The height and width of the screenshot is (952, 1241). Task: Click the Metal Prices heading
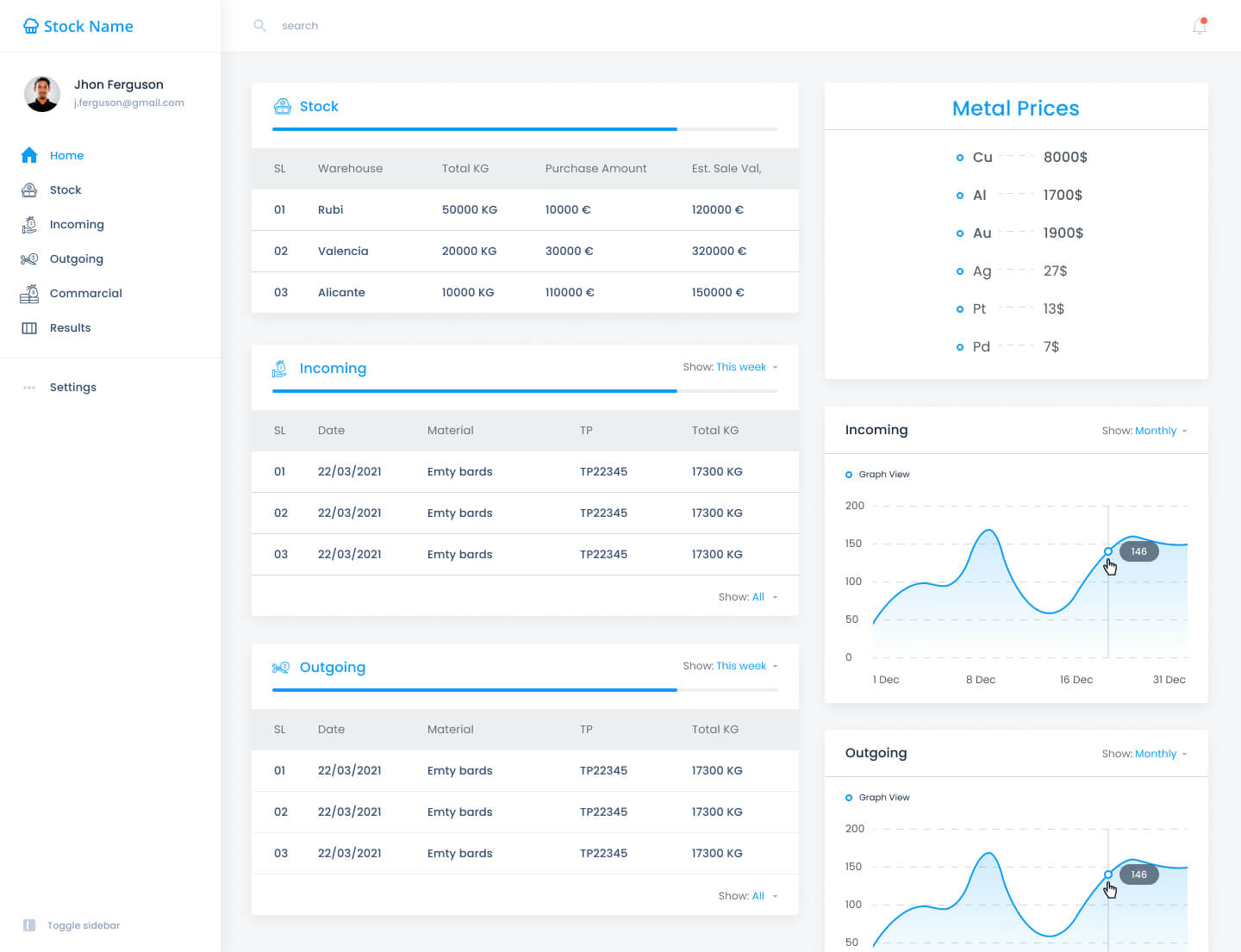(x=1015, y=109)
